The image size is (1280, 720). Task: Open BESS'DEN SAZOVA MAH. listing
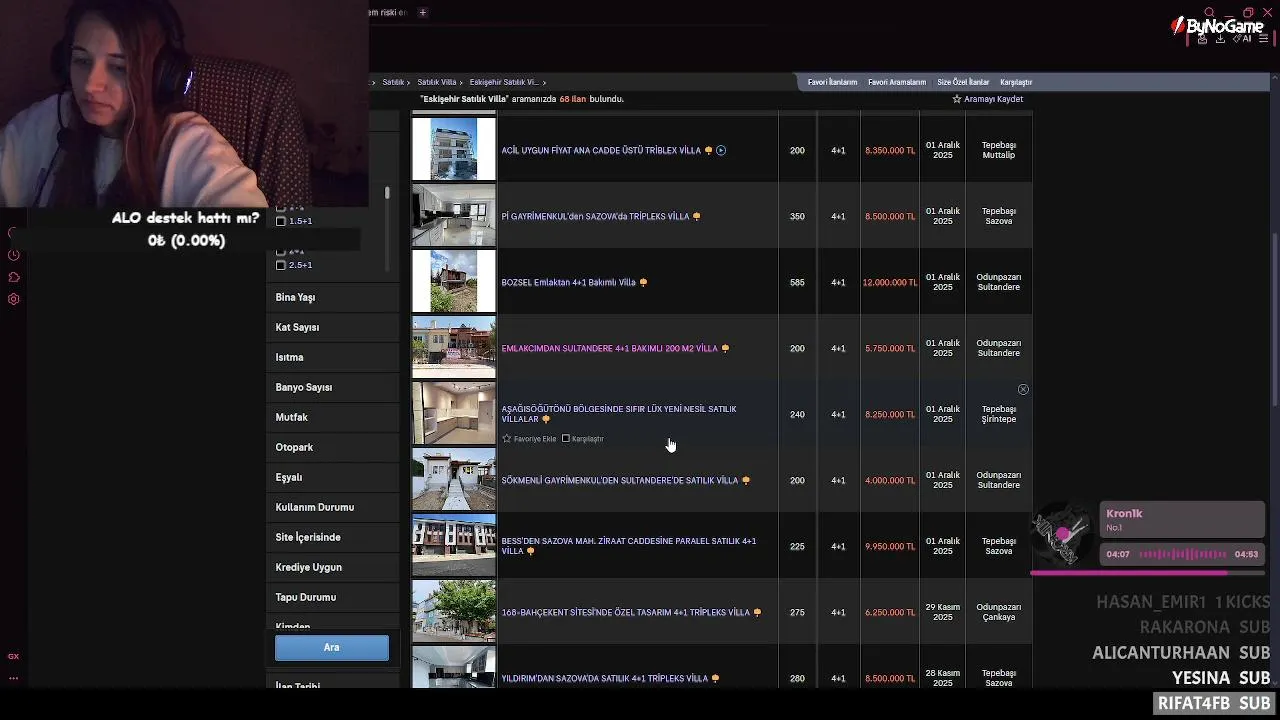coord(628,546)
